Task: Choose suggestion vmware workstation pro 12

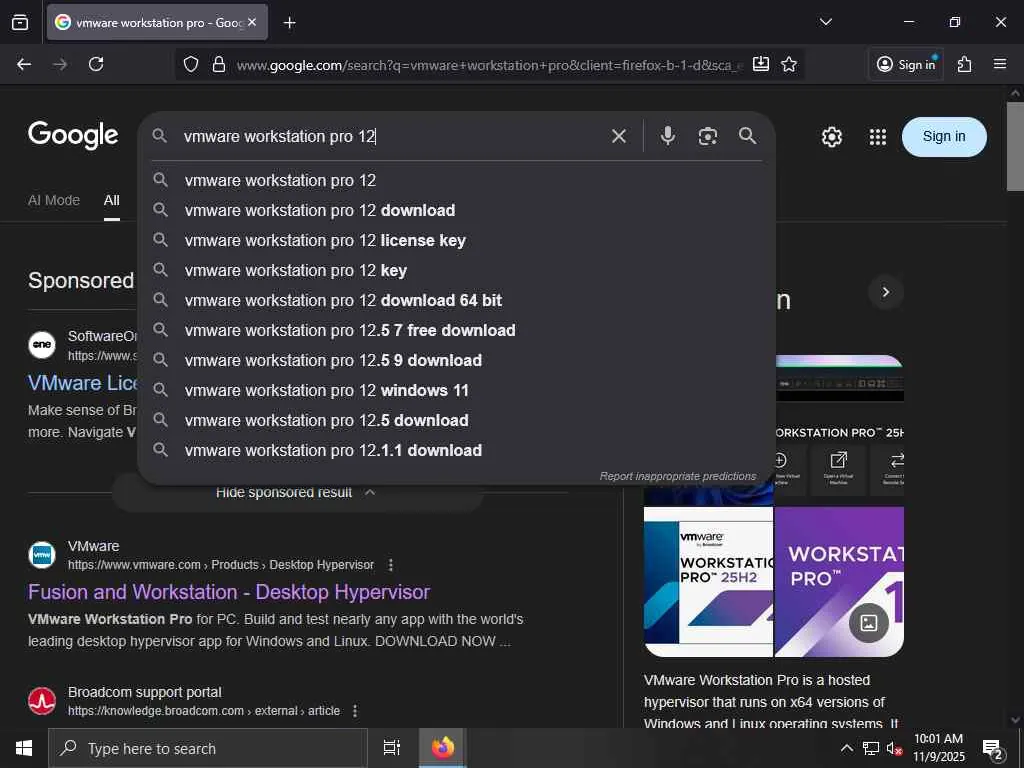Action: click(456, 180)
